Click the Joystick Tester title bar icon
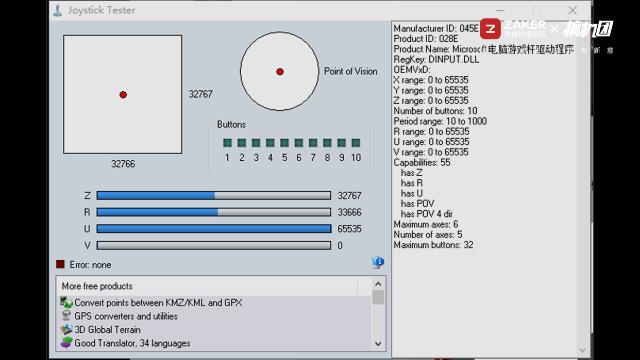 coord(58,10)
